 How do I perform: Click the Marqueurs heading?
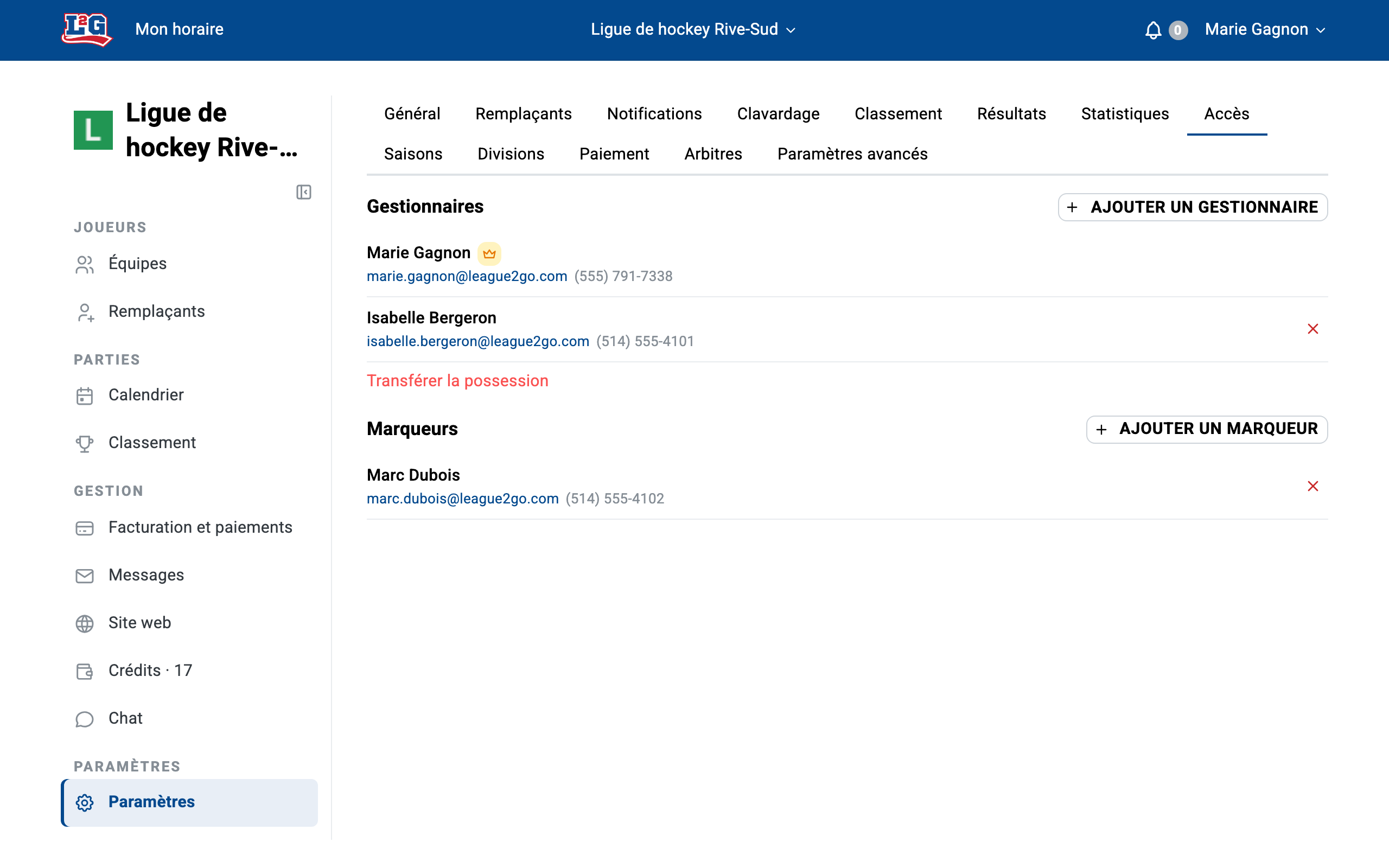pyautogui.click(x=412, y=430)
